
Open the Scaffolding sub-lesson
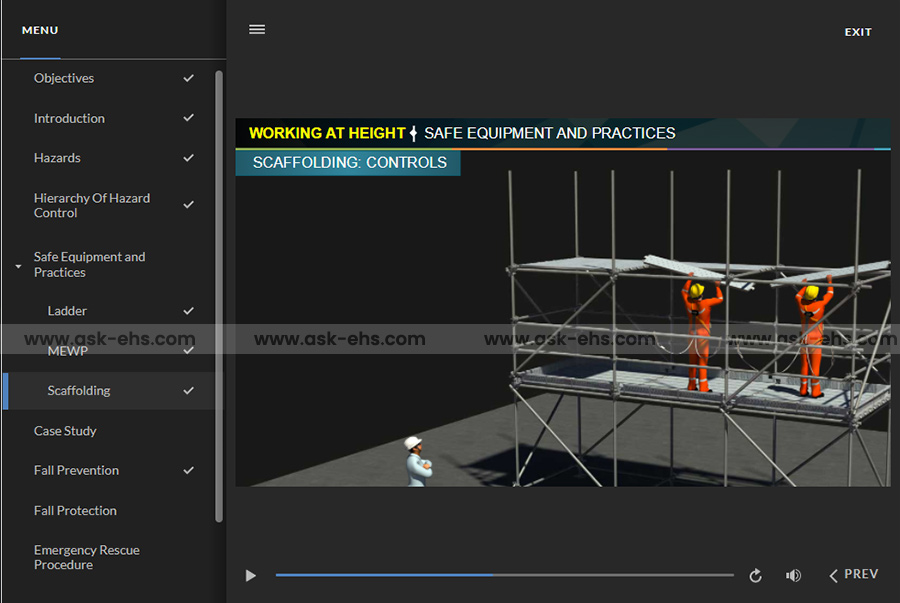pos(79,391)
